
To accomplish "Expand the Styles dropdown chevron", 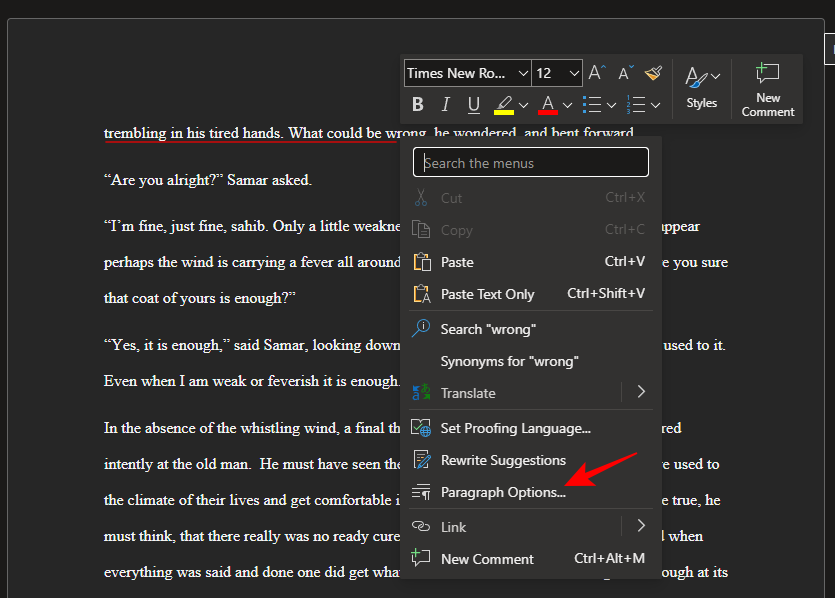I will [716, 77].
